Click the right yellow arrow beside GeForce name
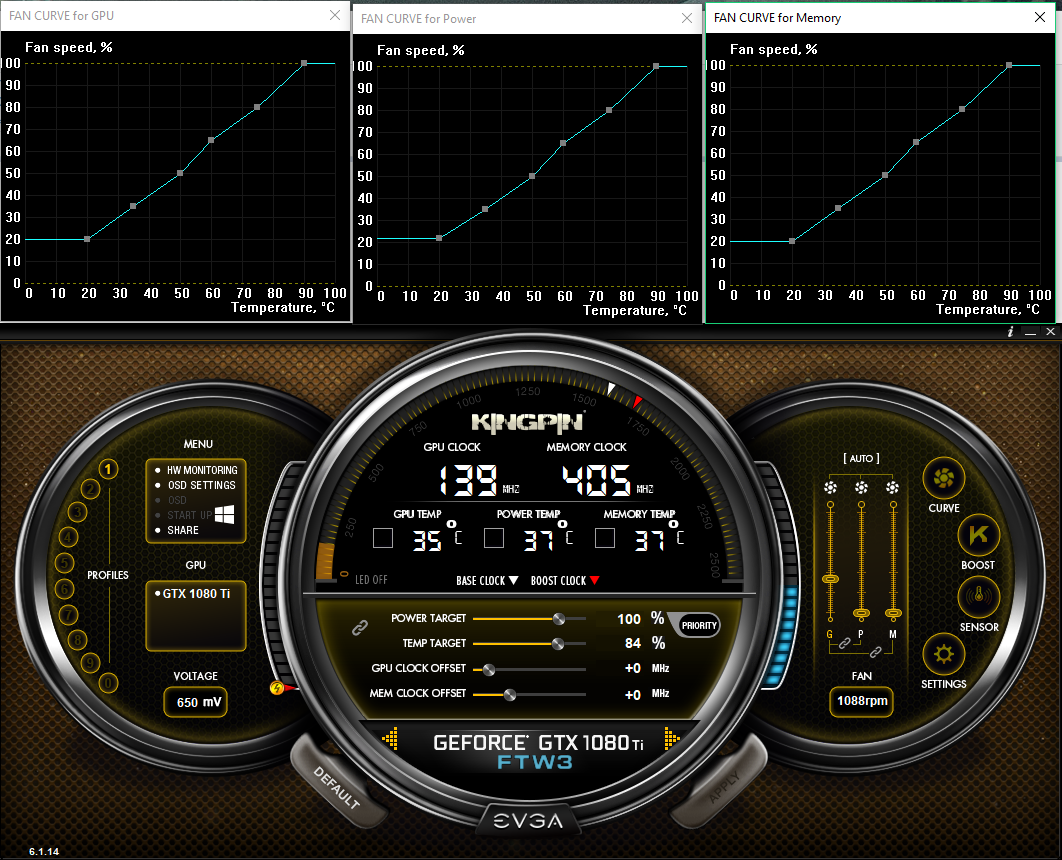Image resolution: width=1062 pixels, height=860 pixels. tap(671, 738)
